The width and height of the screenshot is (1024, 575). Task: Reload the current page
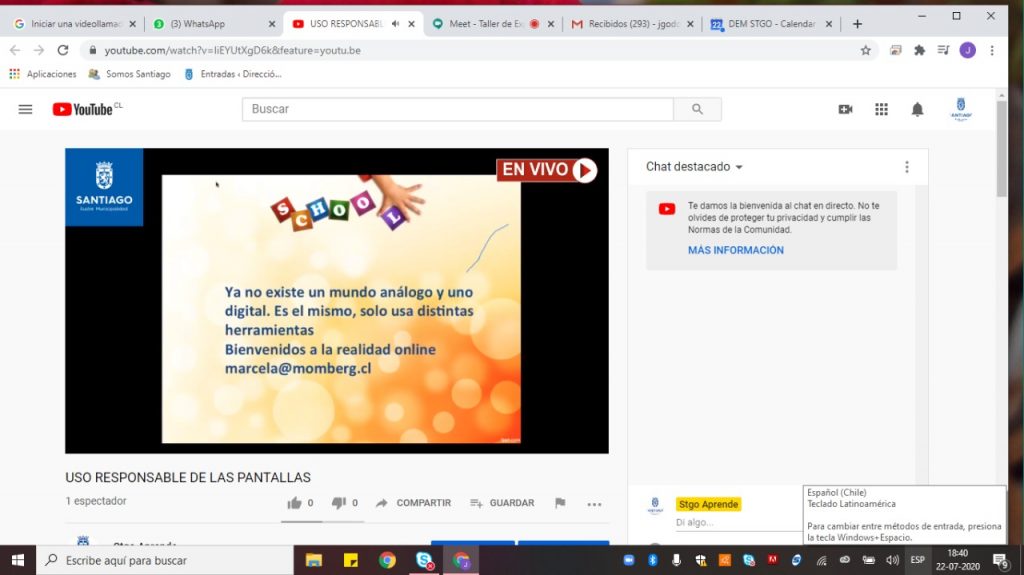tap(63, 50)
